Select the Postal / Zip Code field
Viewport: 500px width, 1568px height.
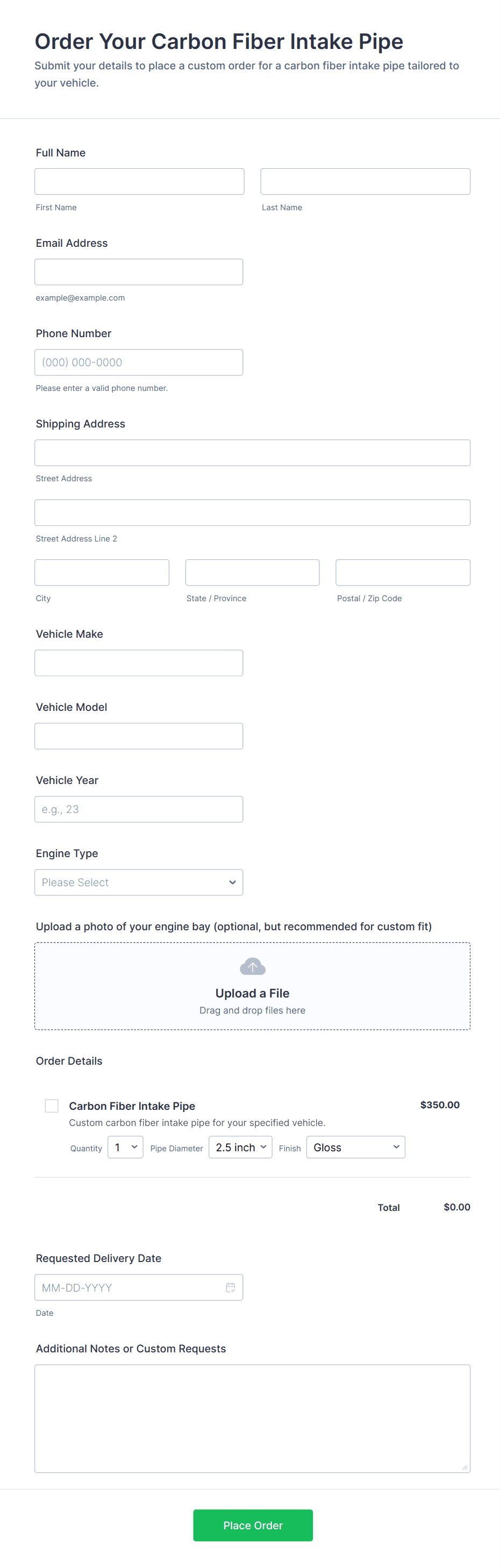tap(403, 572)
